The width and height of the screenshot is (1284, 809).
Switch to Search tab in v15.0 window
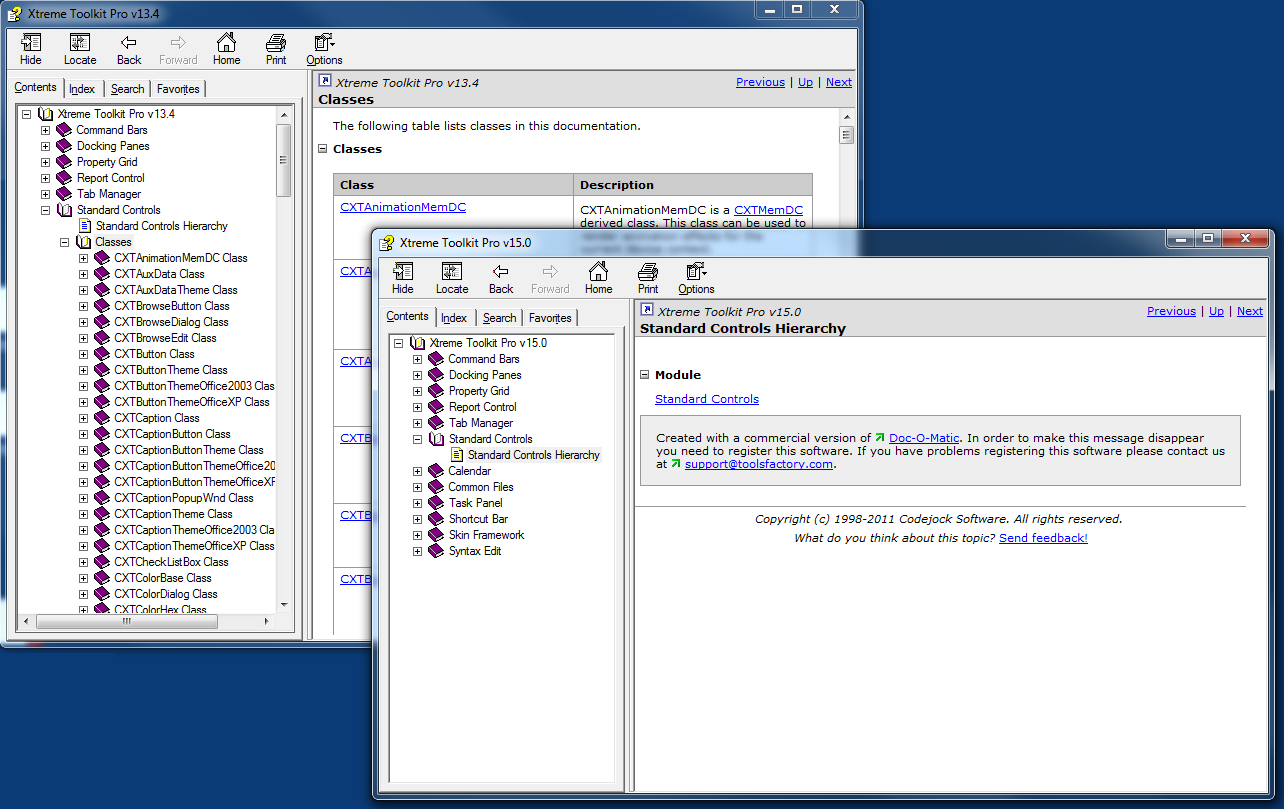click(x=499, y=318)
